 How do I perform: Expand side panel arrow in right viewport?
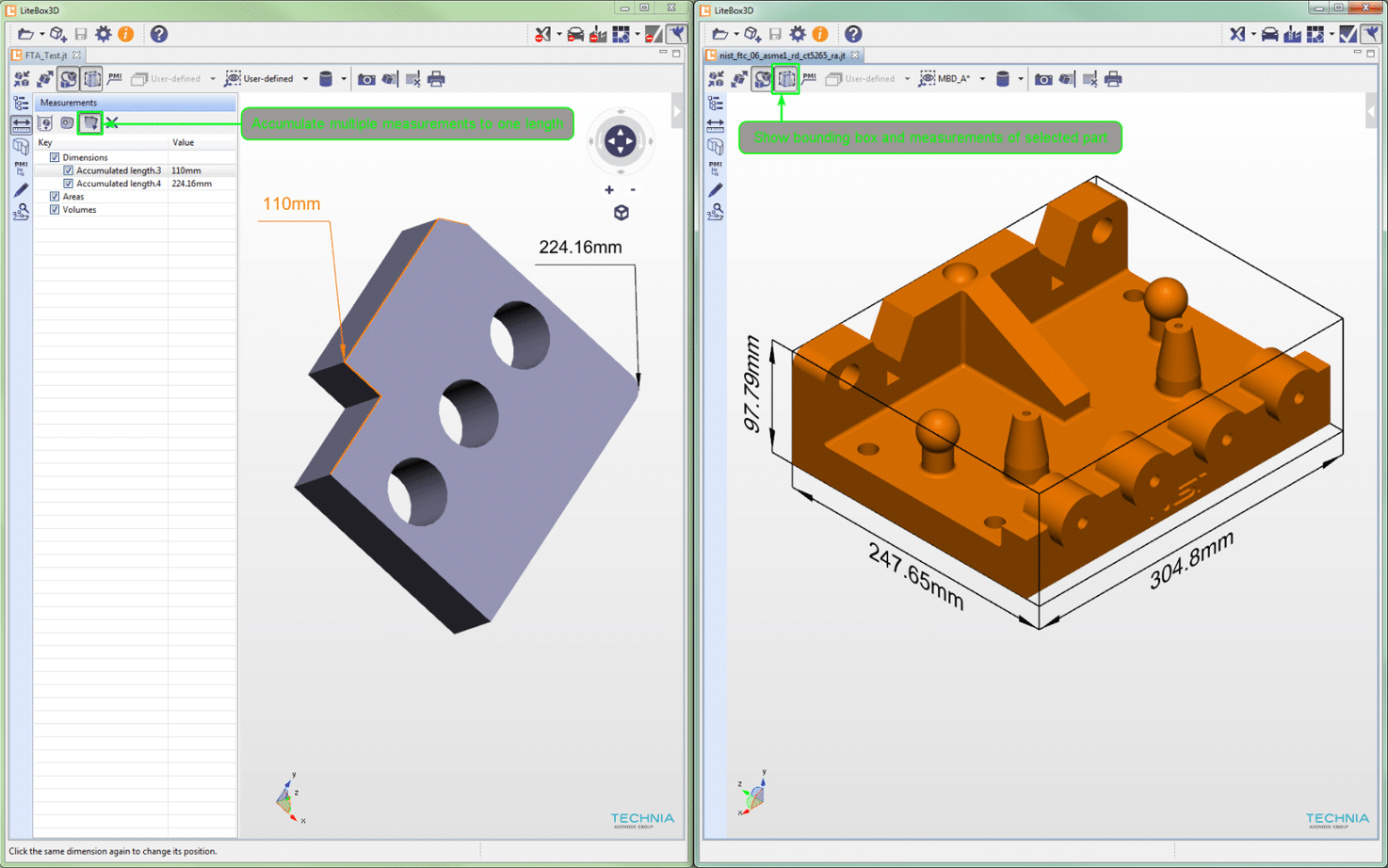pos(1371,112)
